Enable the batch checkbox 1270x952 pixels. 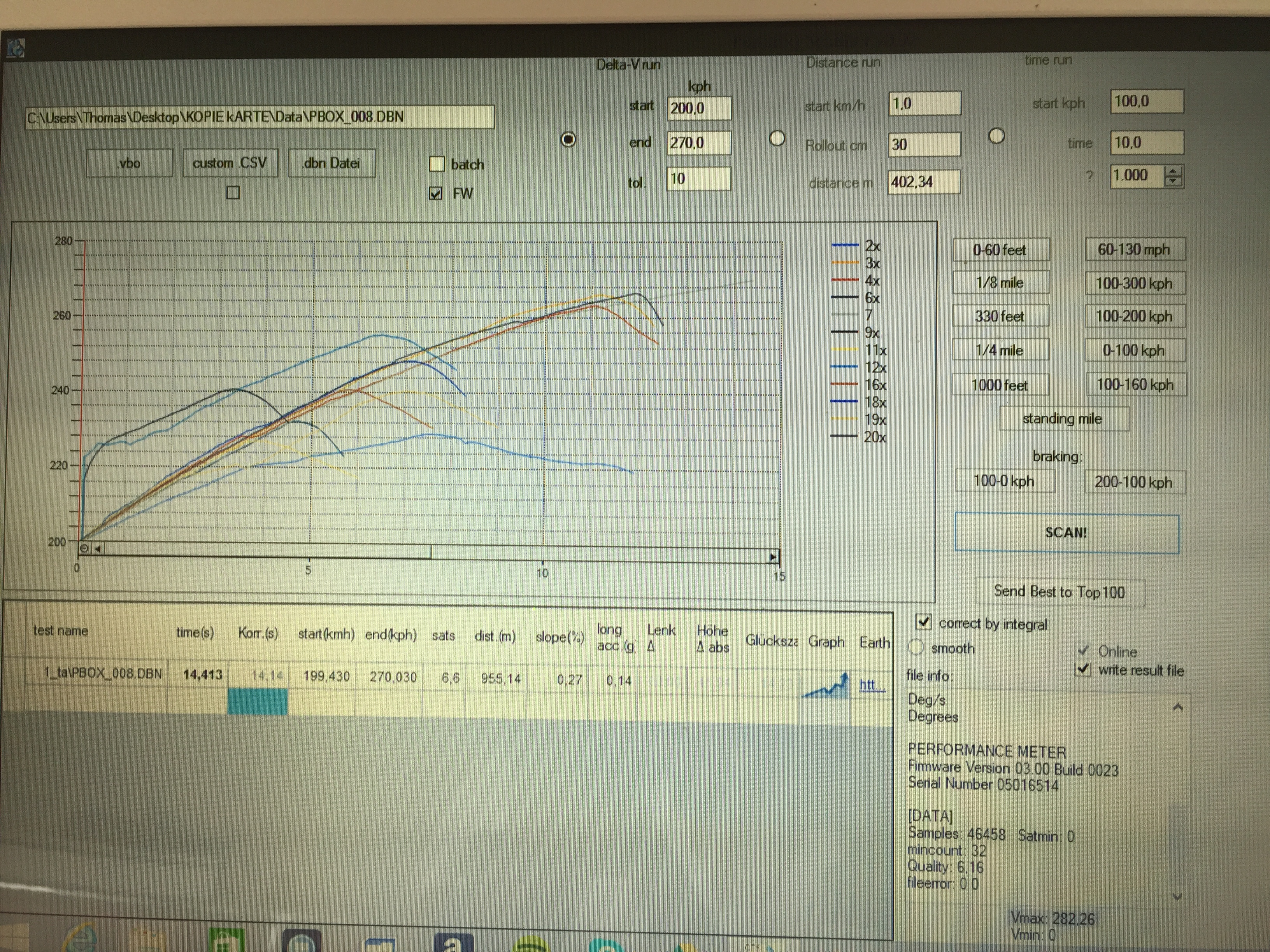437,164
